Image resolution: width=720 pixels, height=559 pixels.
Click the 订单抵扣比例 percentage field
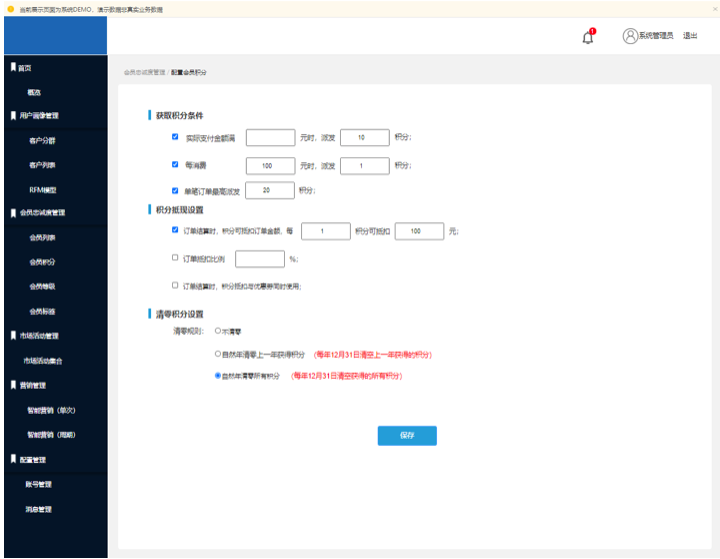260,259
